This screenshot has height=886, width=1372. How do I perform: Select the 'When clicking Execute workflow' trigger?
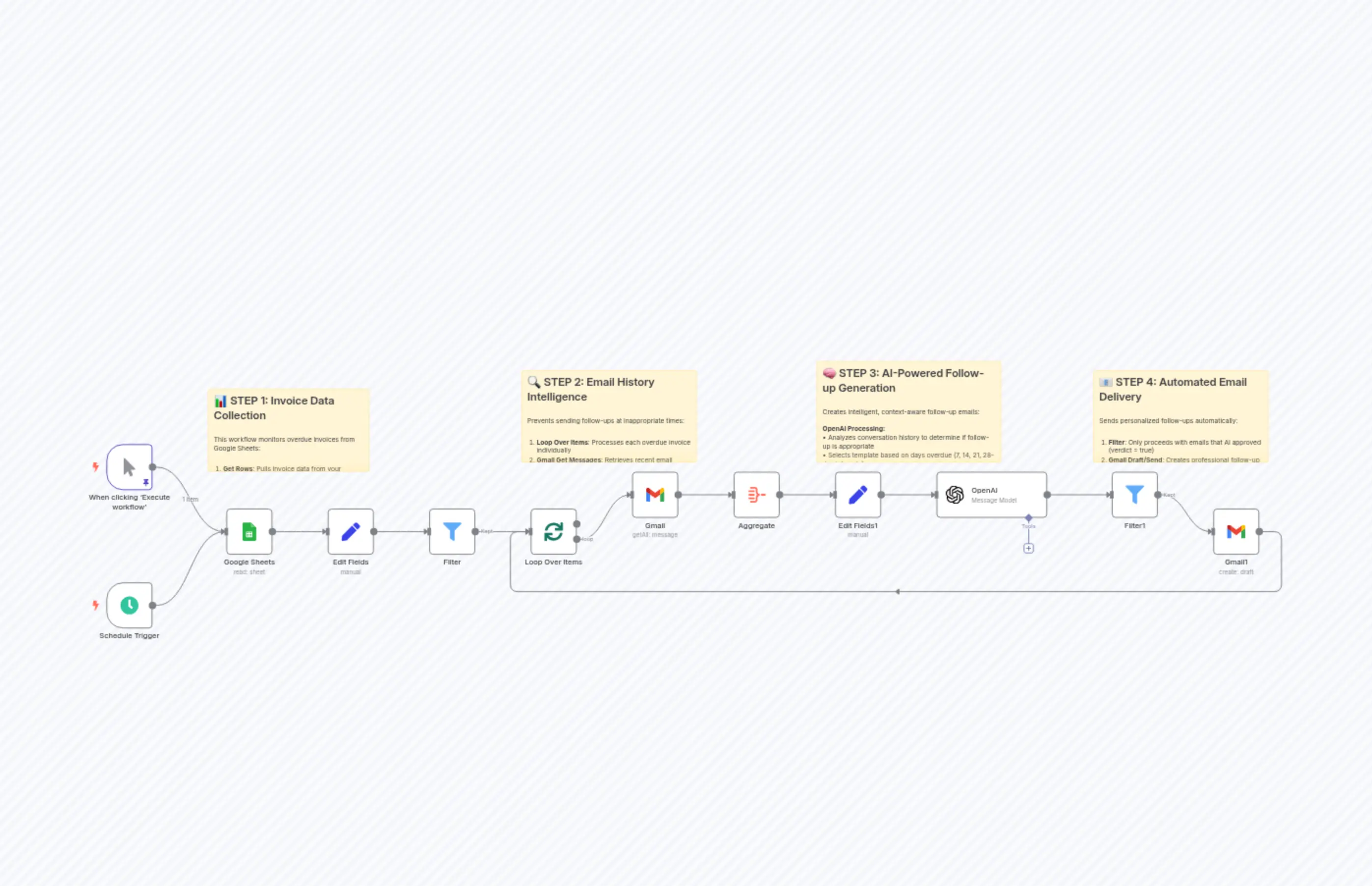tap(129, 467)
